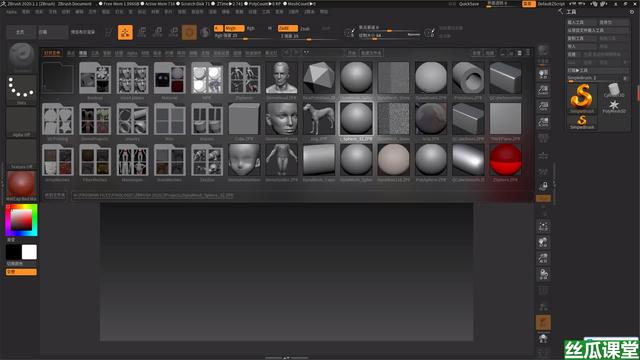Open the folder left of Cube.ZPR
This screenshot has height=360, width=640.
[207, 119]
